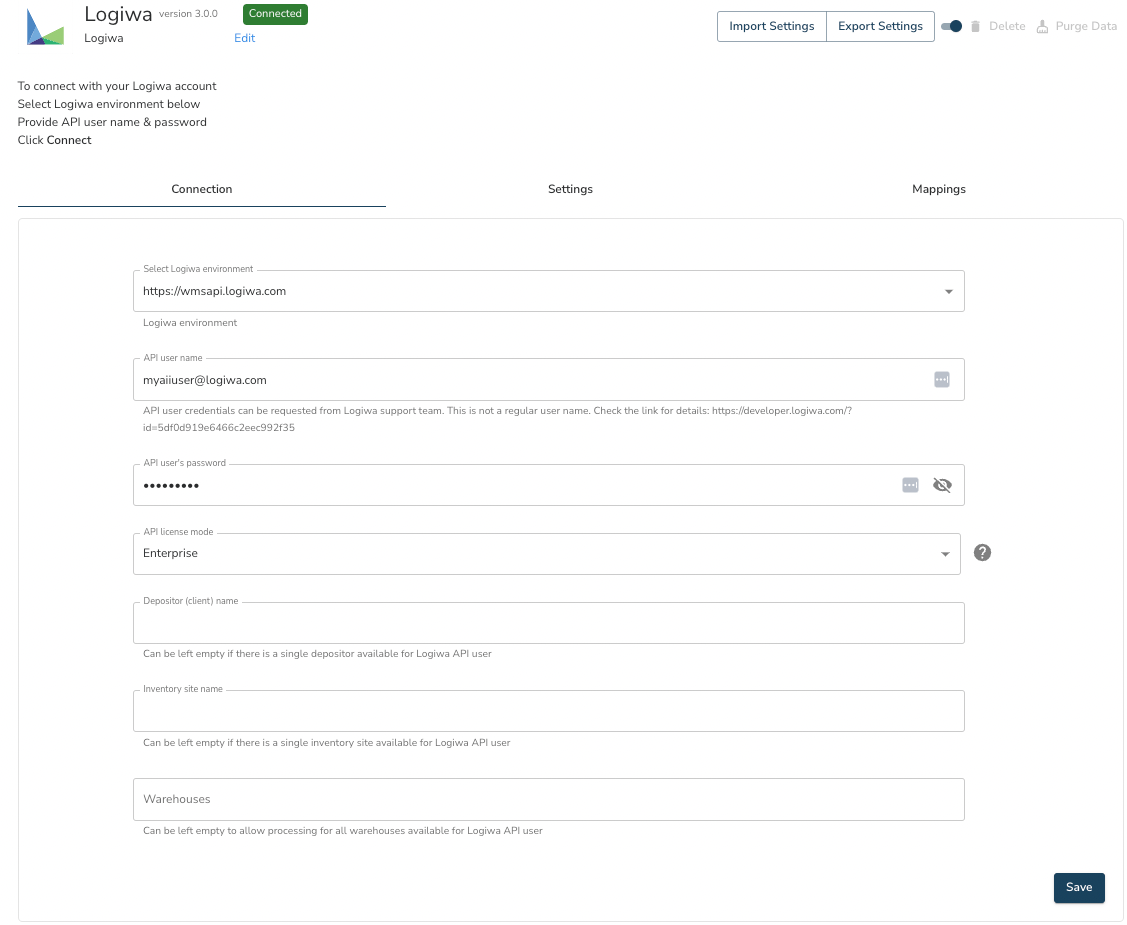The image size is (1127, 925).
Task: Click 'Can be left empty if there is a single inventory site' text
Action: (x=326, y=743)
